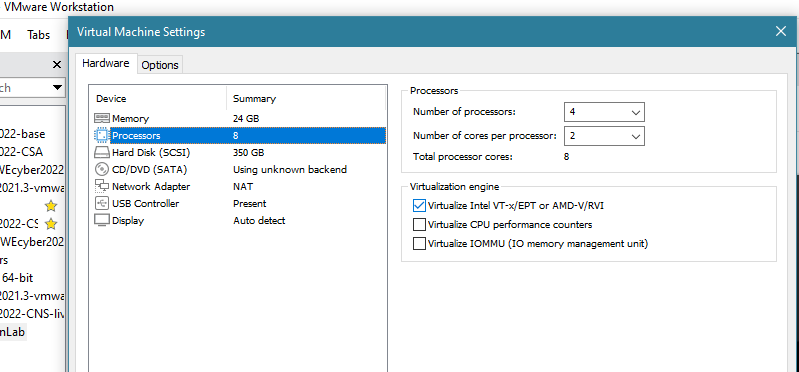Enable Virtualize IOMMU checkbox
Image resolution: width=799 pixels, height=372 pixels.
click(x=419, y=244)
